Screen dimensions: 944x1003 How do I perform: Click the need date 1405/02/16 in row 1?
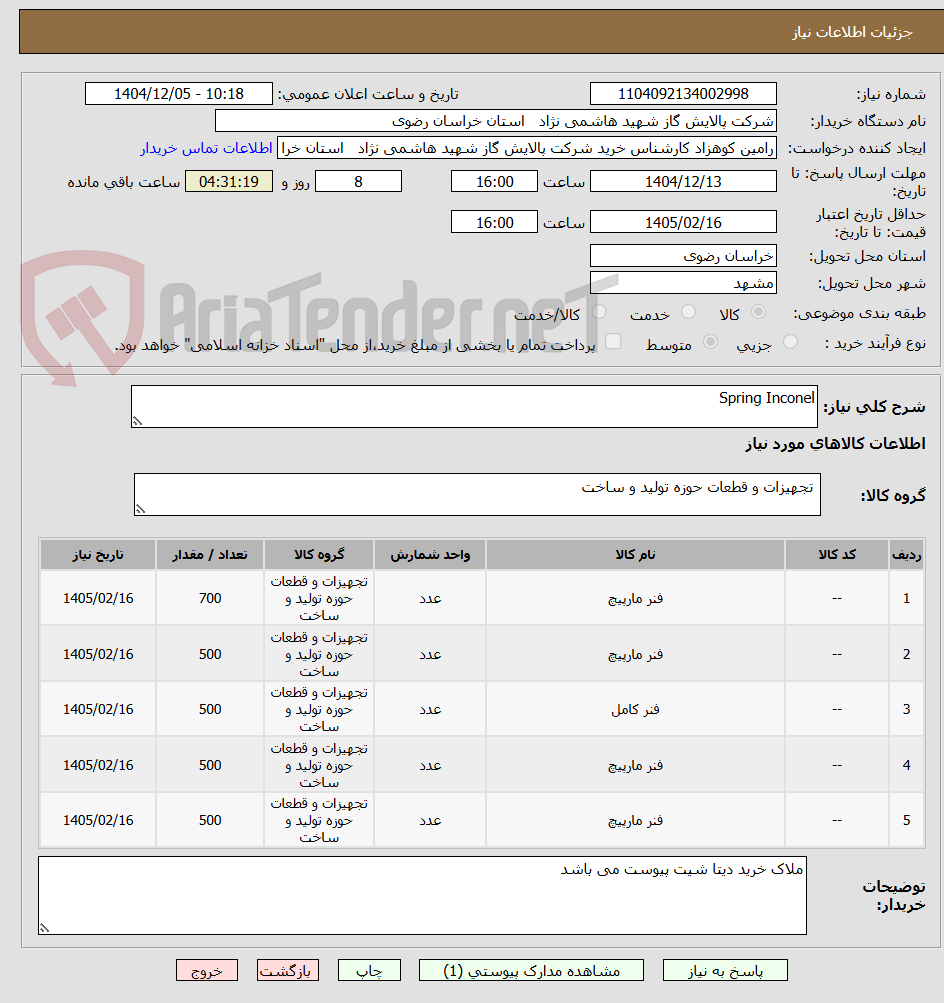coord(98,599)
